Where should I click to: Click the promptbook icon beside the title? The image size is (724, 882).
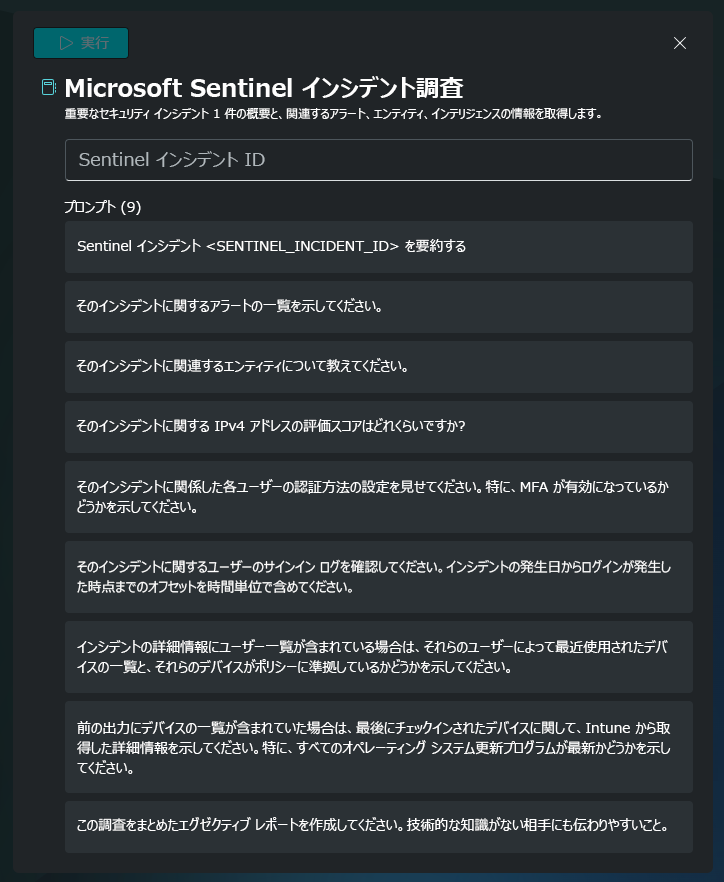[x=49, y=87]
